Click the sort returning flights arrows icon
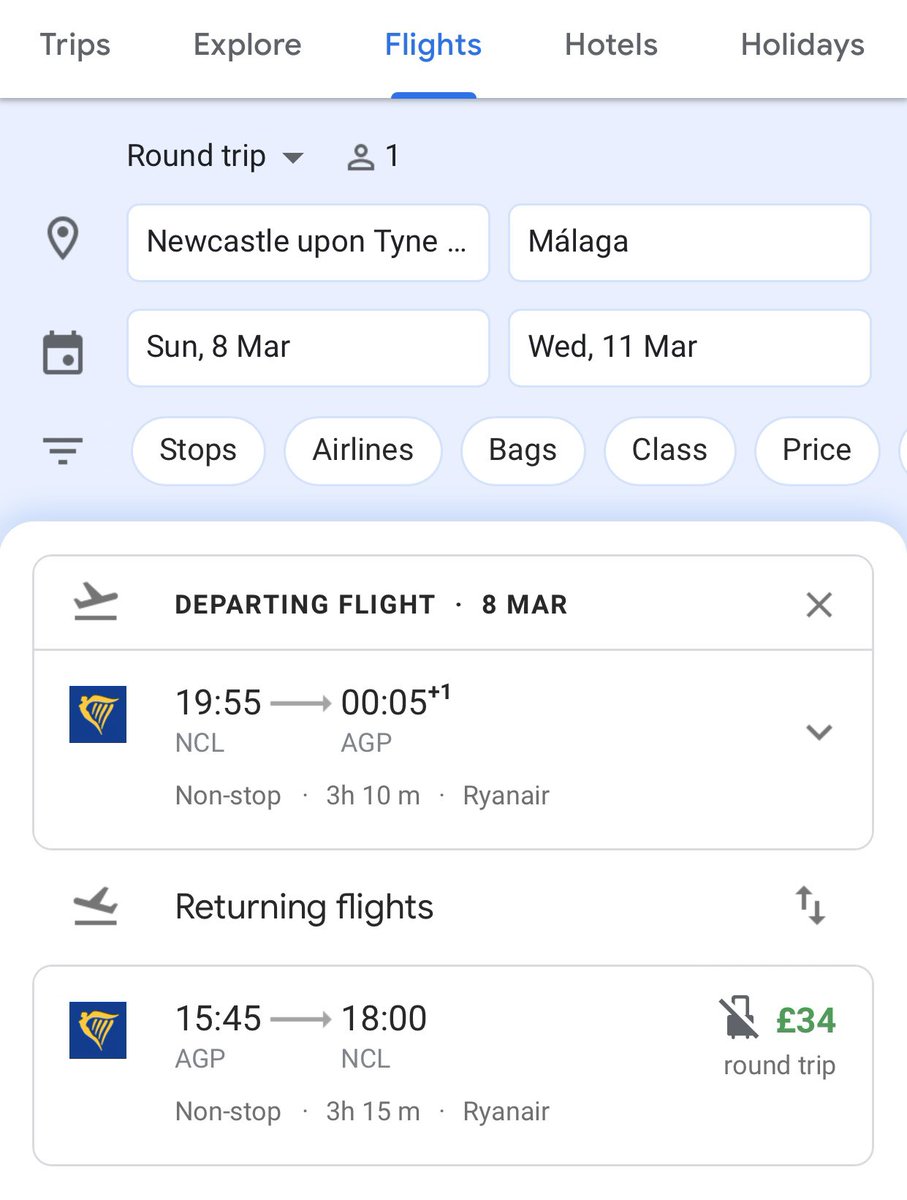This screenshot has width=907, height=1200. (810, 907)
